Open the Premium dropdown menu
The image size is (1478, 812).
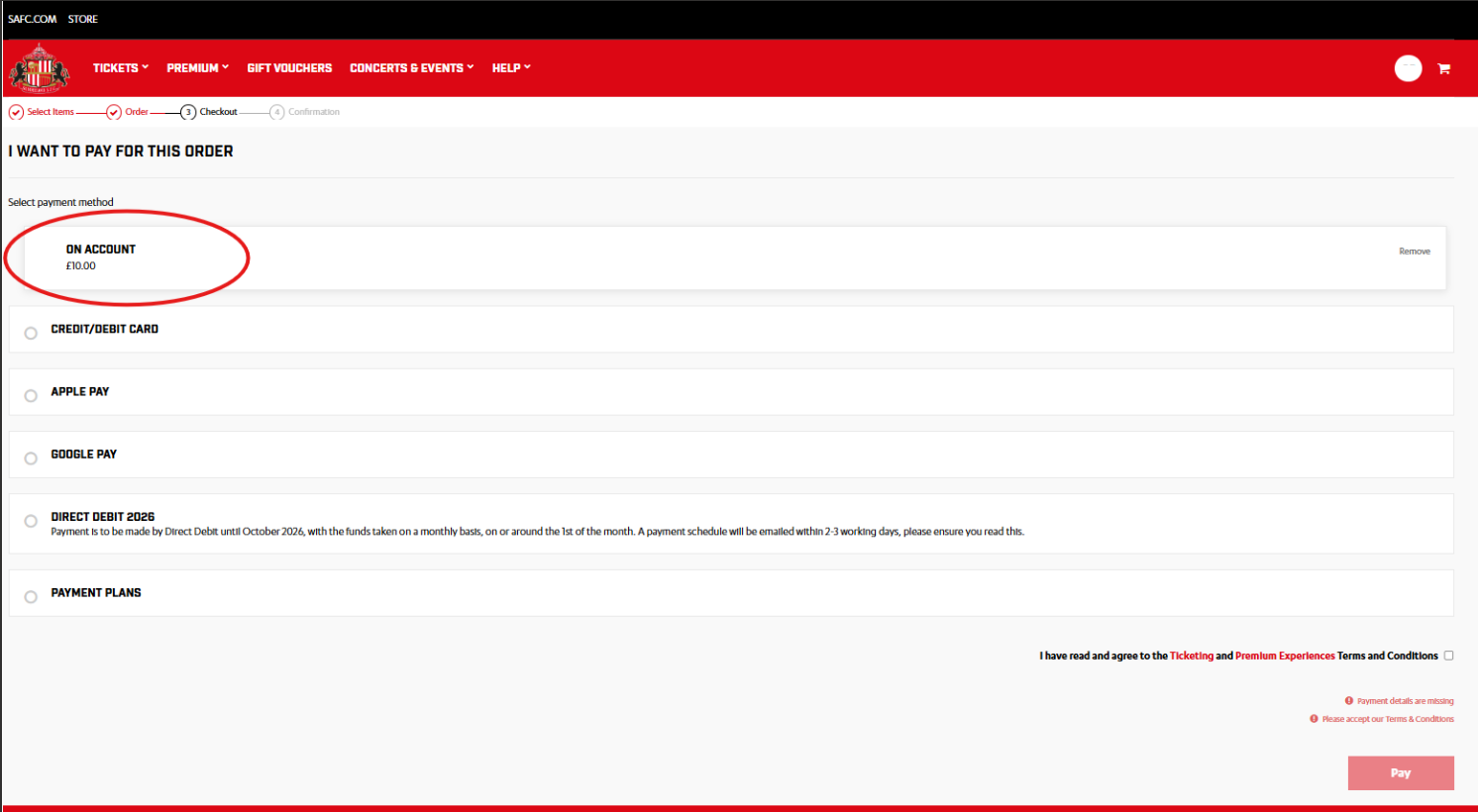(x=197, y=68)
